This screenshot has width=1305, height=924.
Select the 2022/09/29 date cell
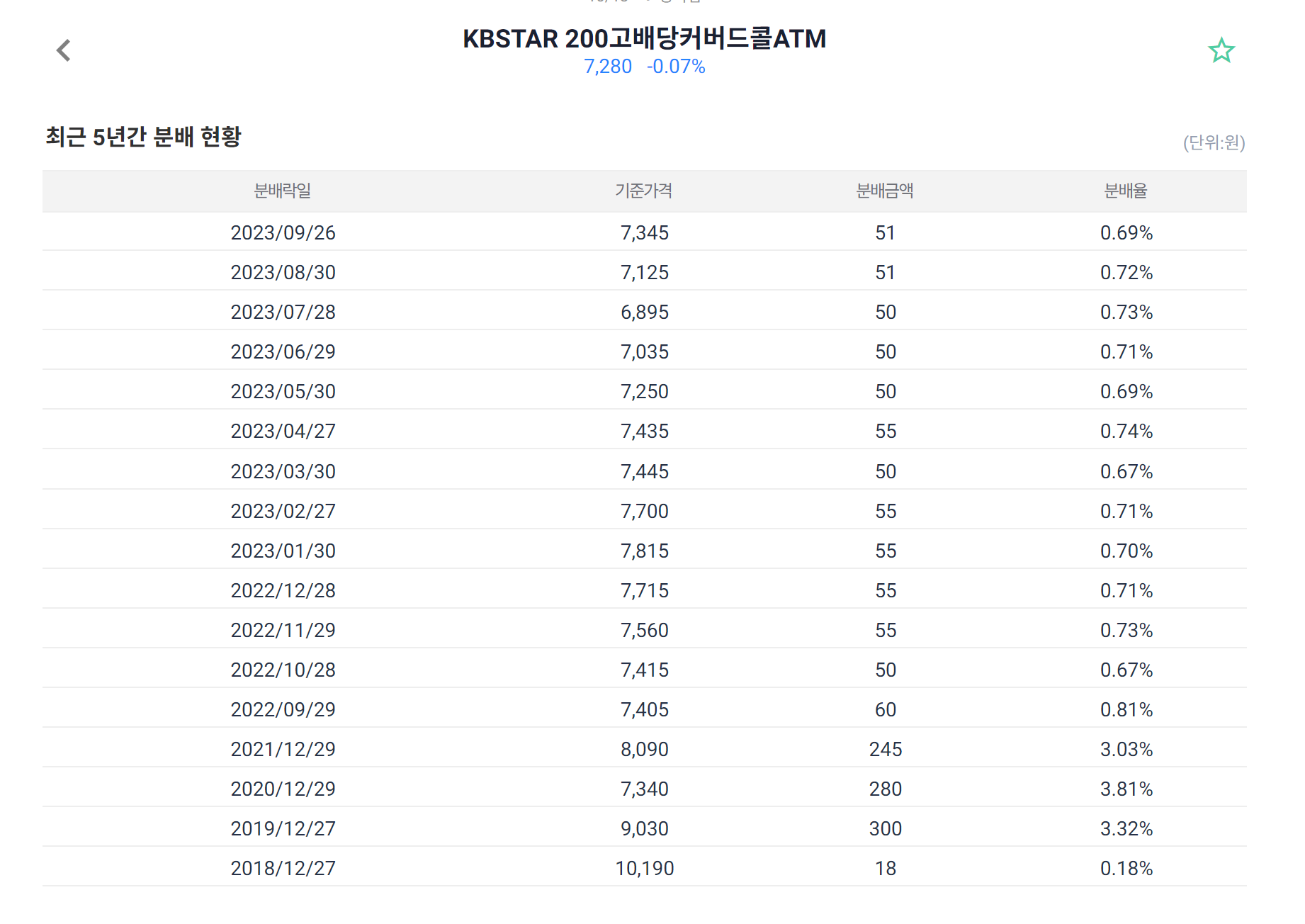click(x=283, y=709)
